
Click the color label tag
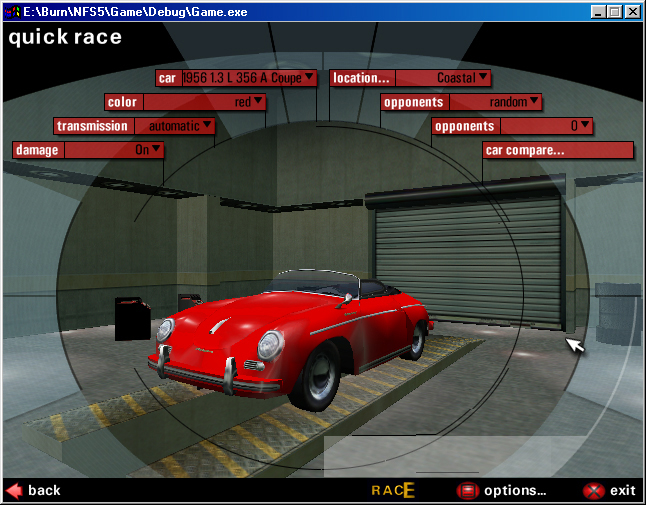coord(123,102)
